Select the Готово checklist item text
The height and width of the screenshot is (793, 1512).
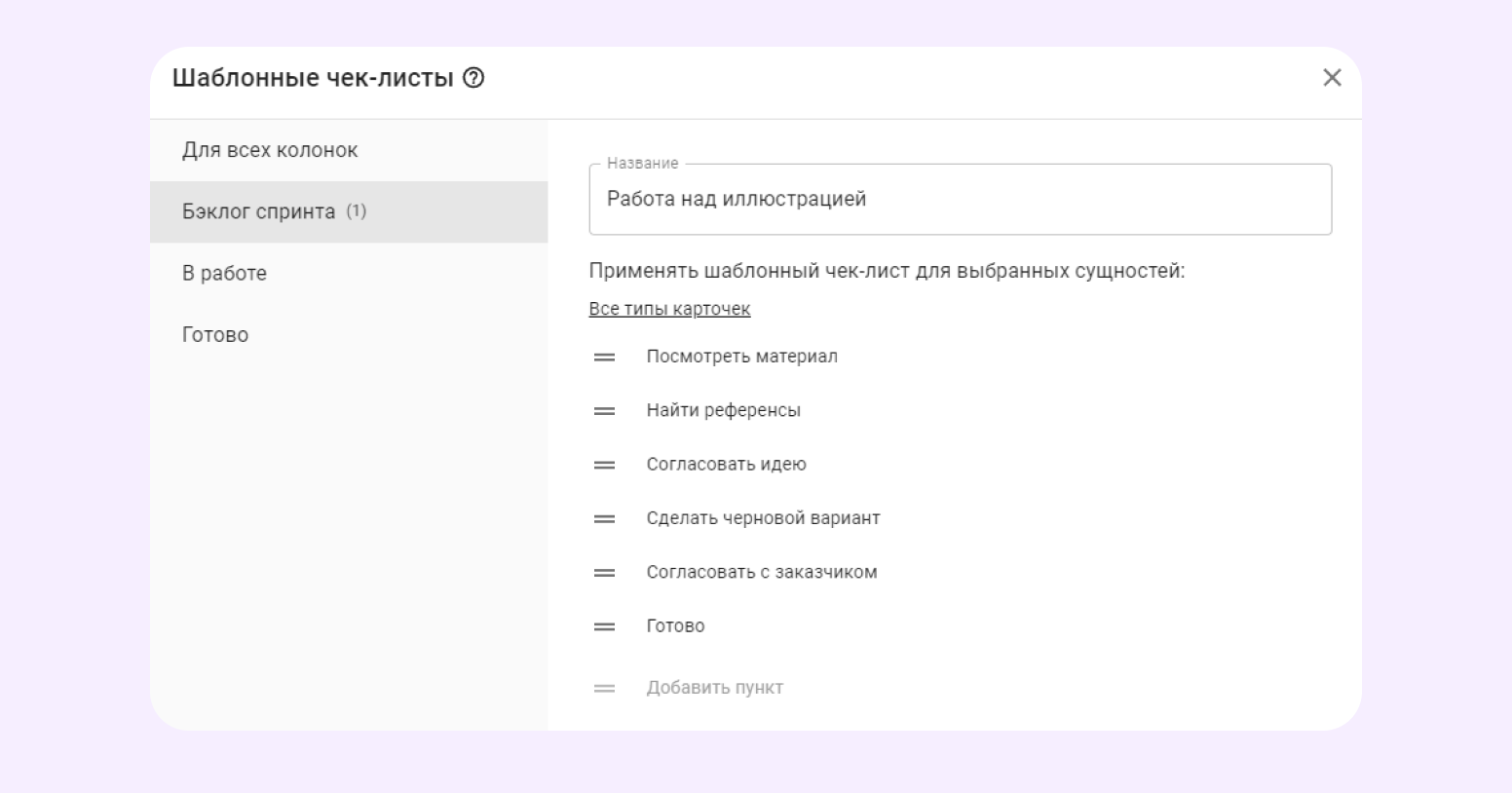tap(675, 625)
